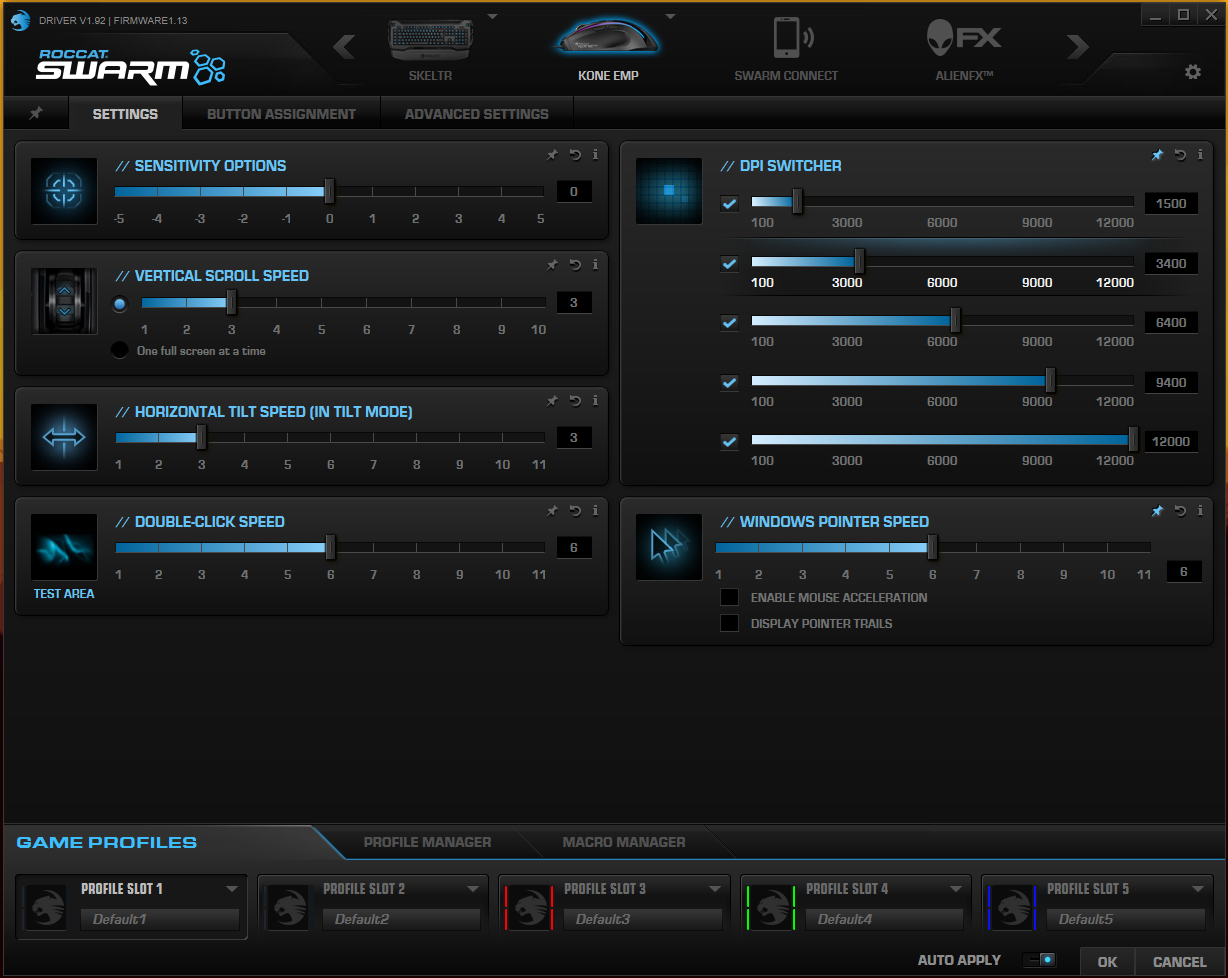Uncheck the 6400 DPI level checkbox
This screenshot has height=978, width=1228.
[730, 323]
